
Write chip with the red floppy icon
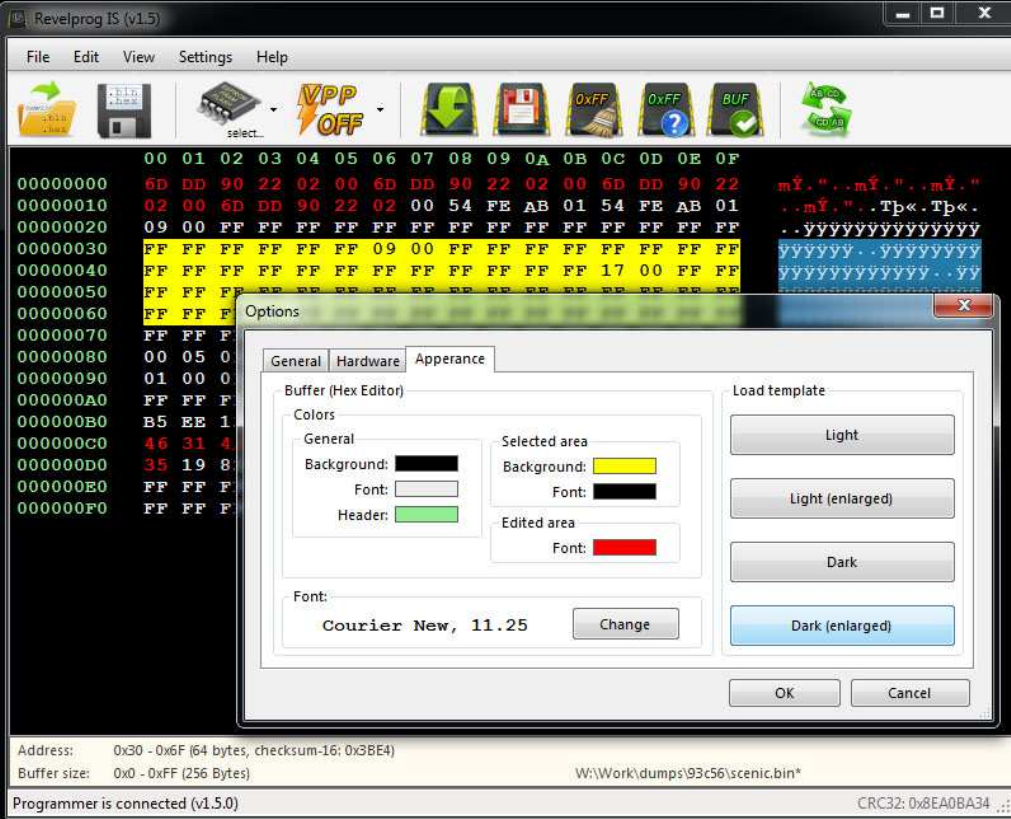(522, 110)
